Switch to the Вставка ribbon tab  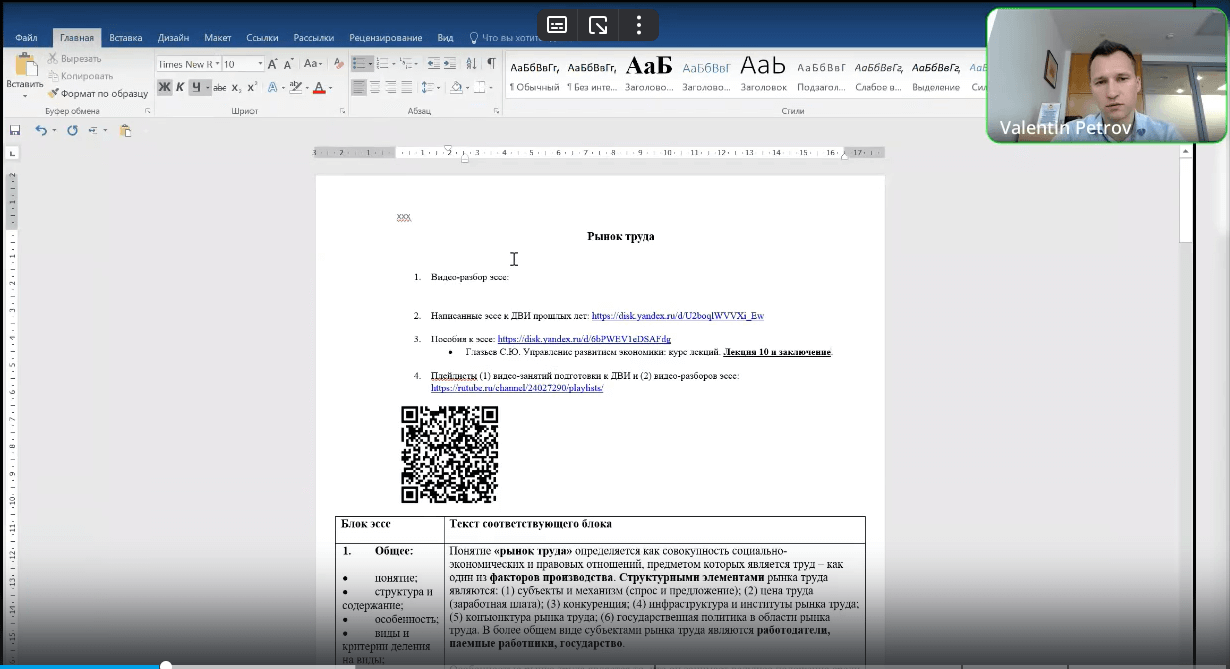point(126,38)
